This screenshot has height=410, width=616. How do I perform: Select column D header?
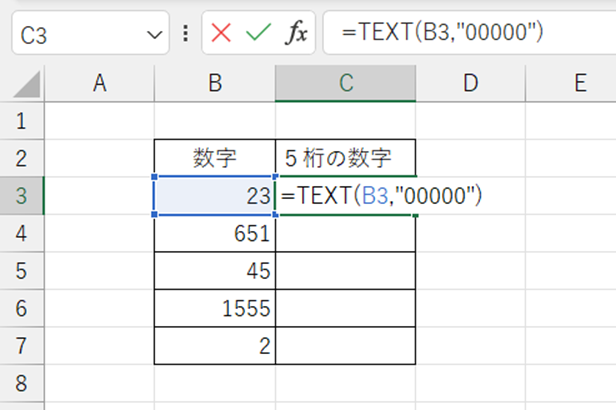click(x=470, y=84)
